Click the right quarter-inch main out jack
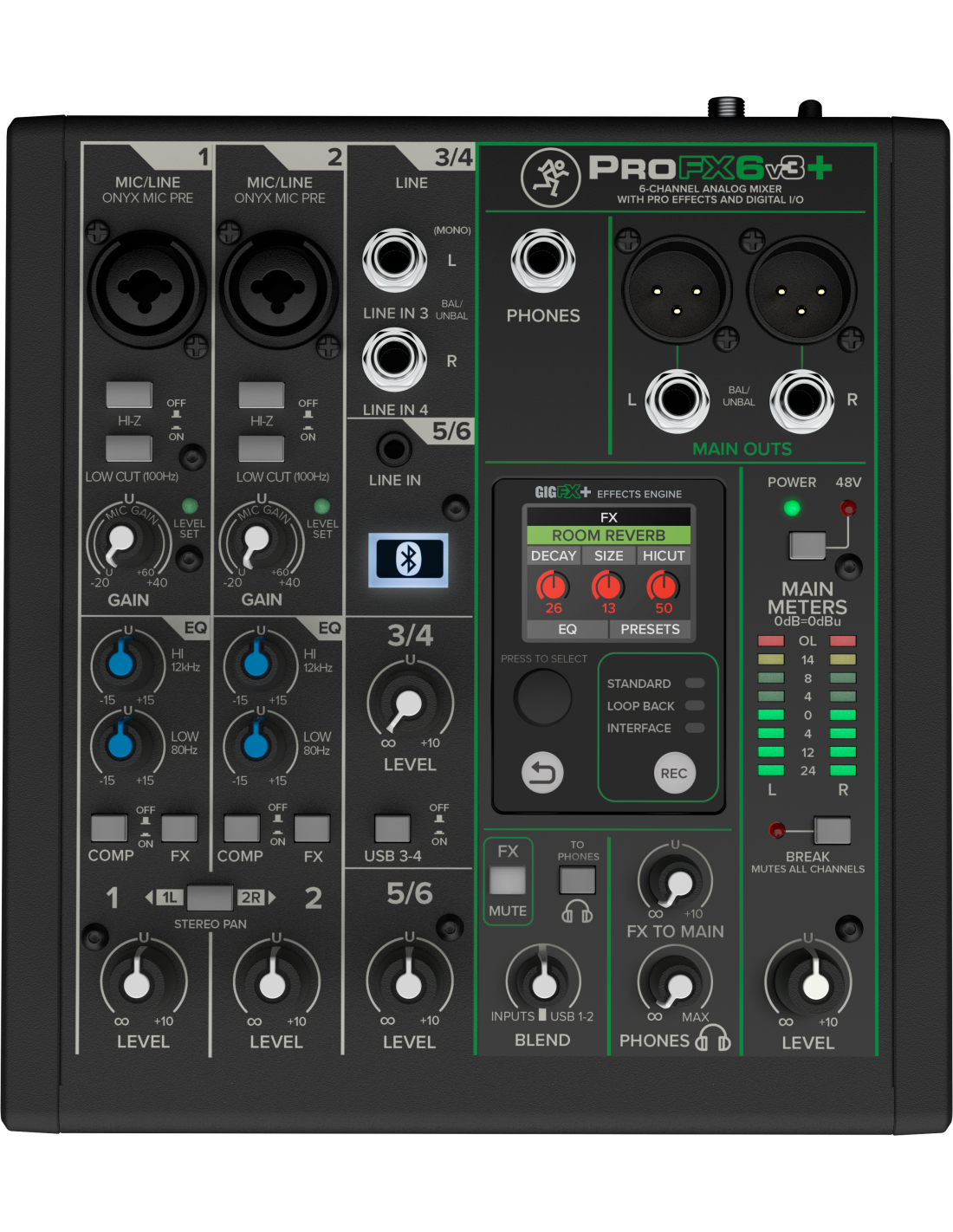The width and height of the screenshot is (953, 1232). (x=801, y=400)
